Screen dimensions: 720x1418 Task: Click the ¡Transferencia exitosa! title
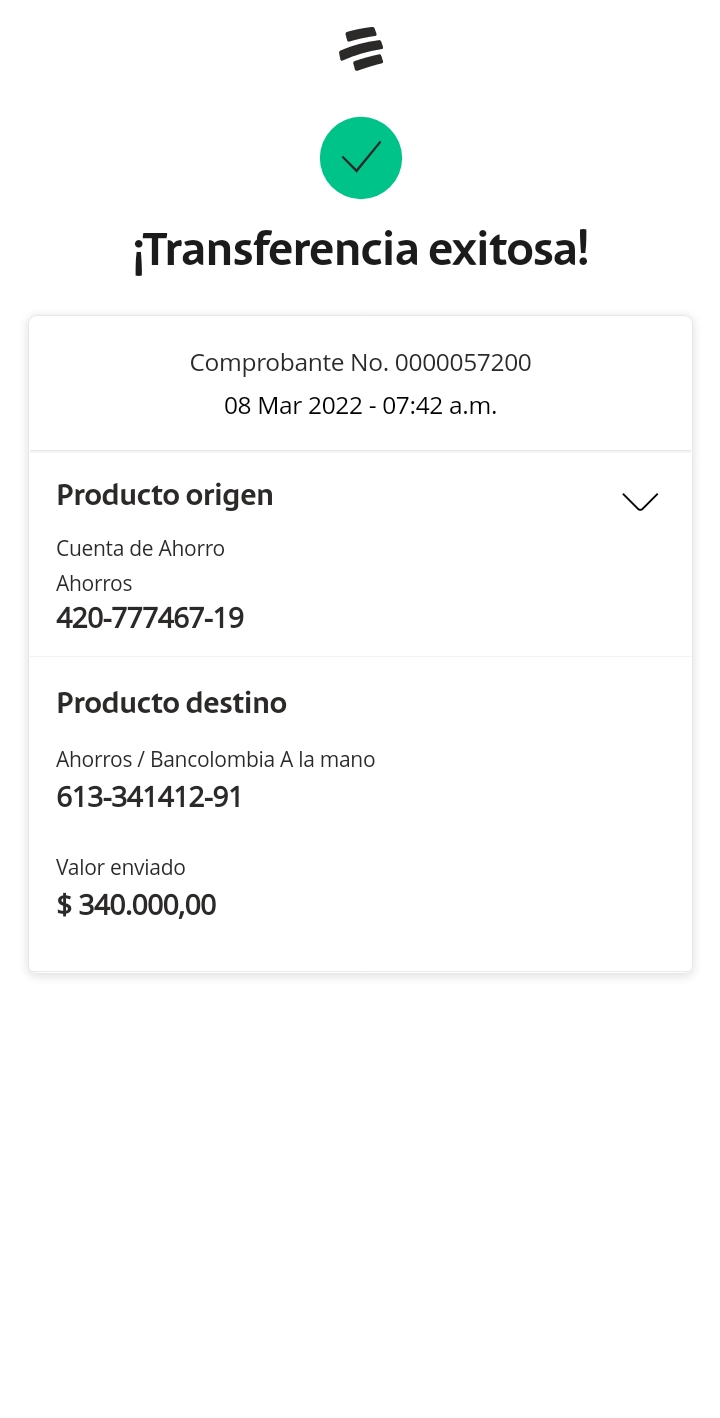click(360, 250)
